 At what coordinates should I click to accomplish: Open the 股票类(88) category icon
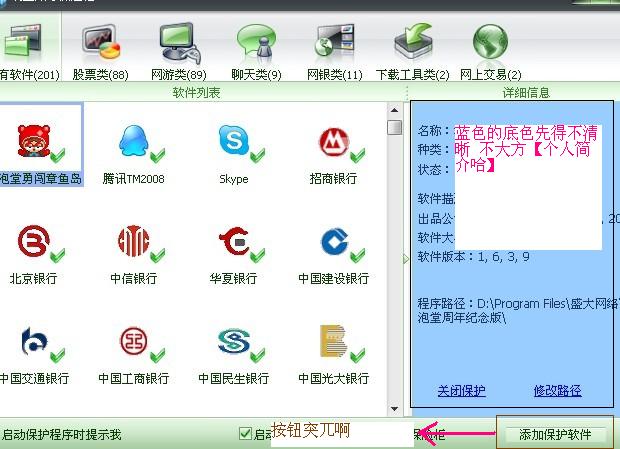coord(101,43)
